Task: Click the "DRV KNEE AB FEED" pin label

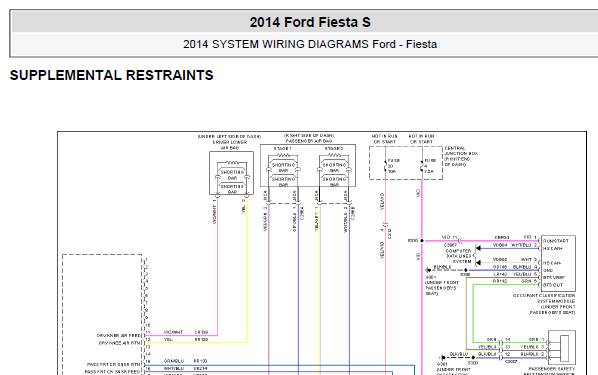Action: (119, 335)
